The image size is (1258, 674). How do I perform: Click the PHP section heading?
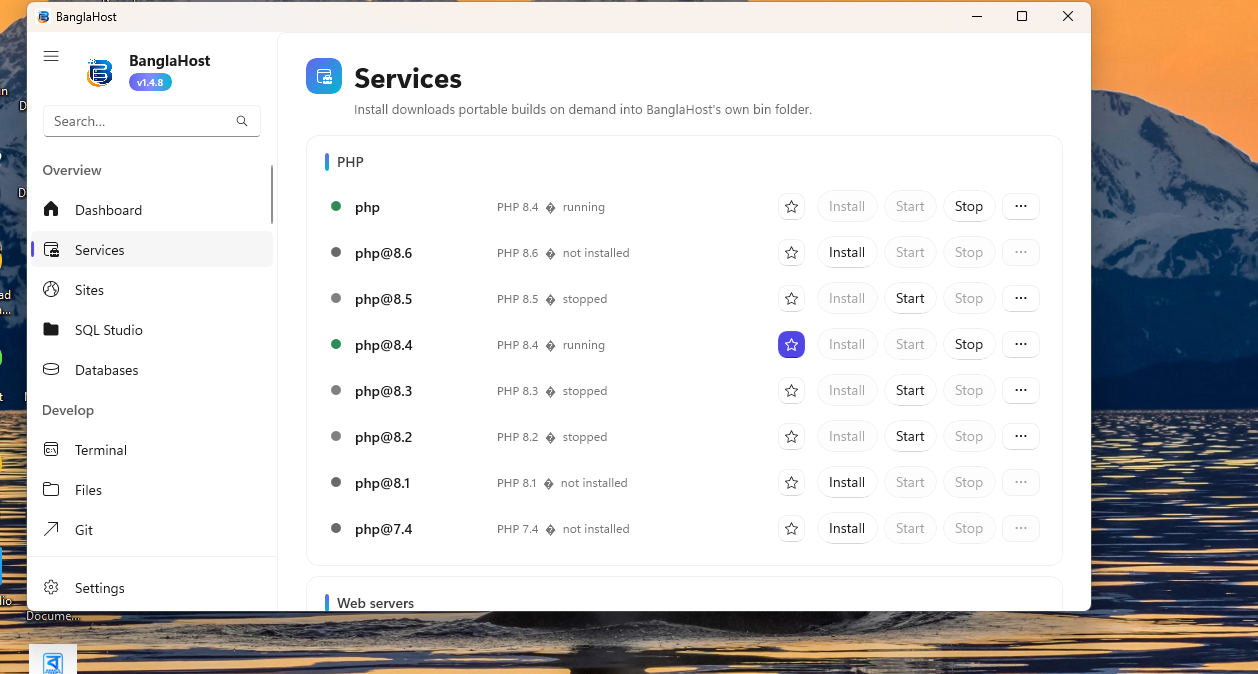coord(350,162)
